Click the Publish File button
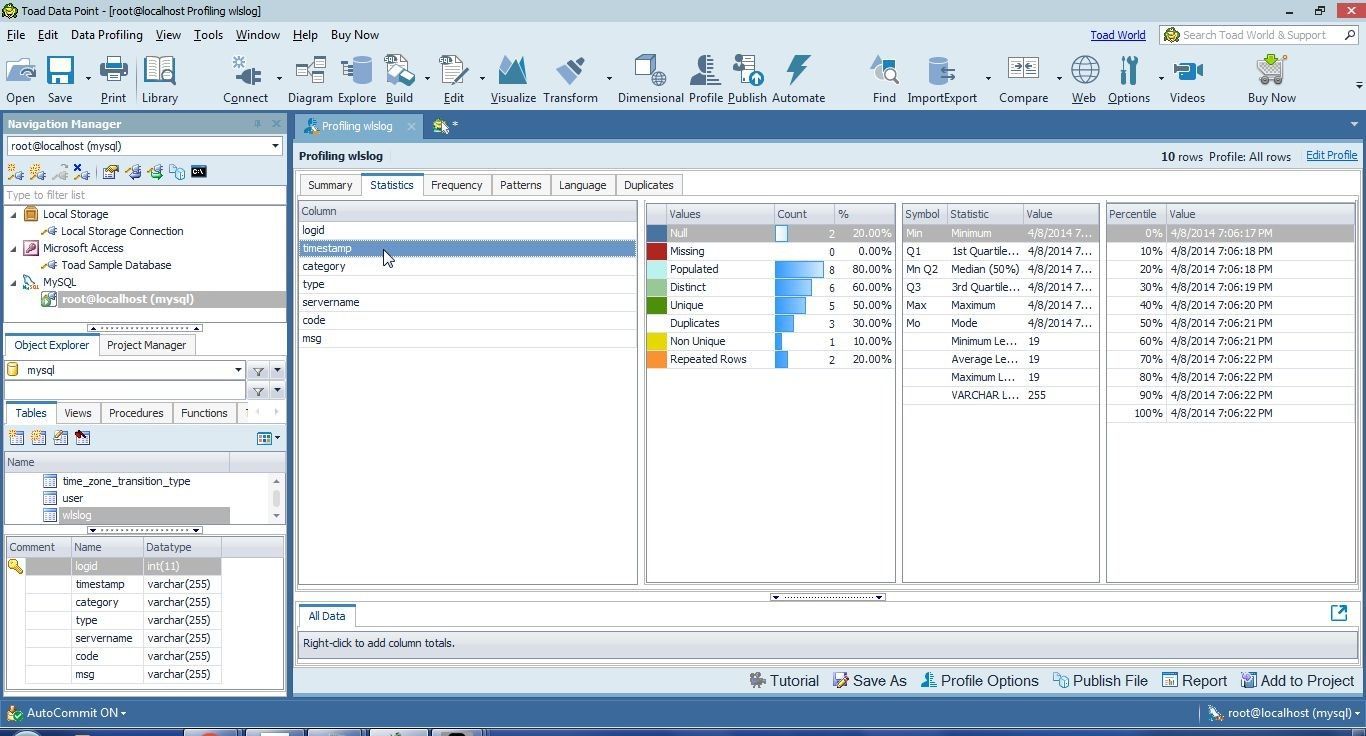The width and height of the screenshot is (1366, 736). (1100, 681)
